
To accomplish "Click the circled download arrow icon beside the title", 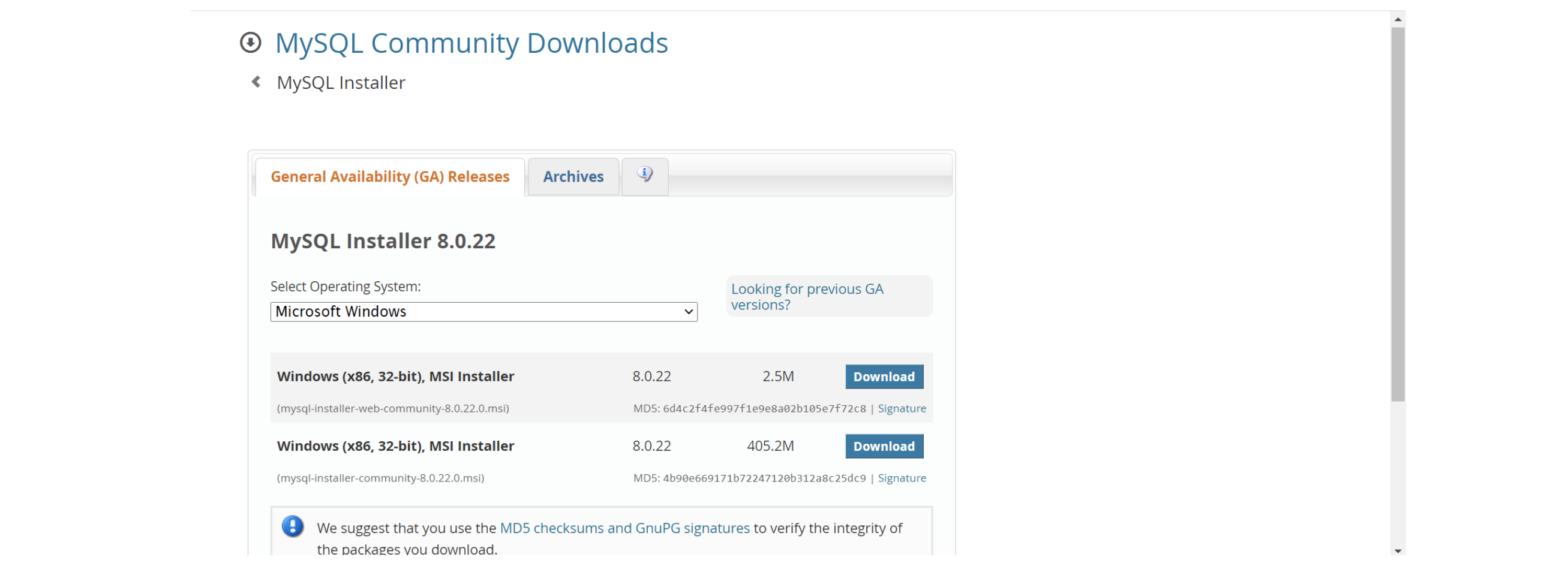I will coord(250,43).
